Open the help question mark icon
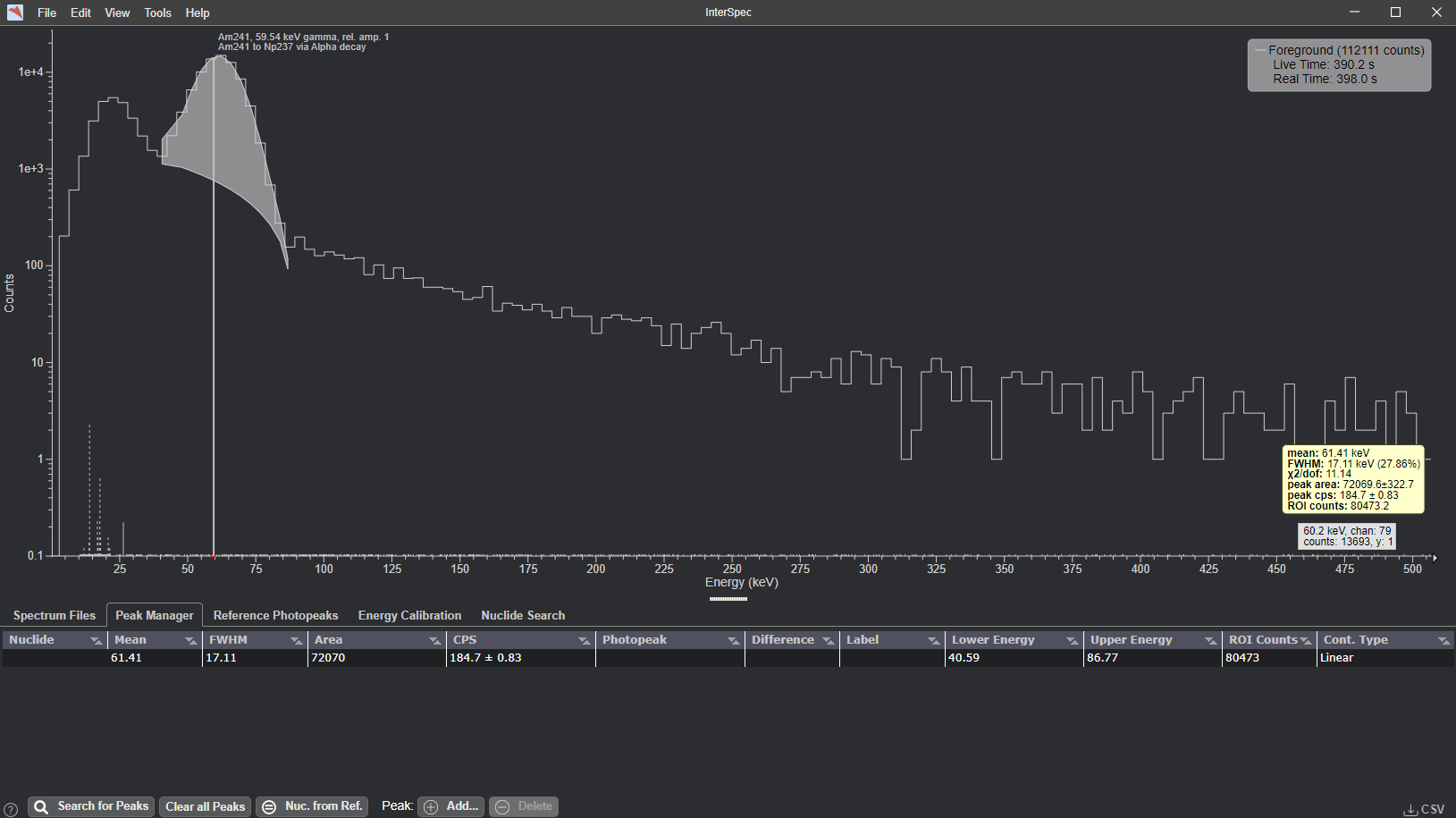Viewport: 1456px width, 818px height. (x=11, y=808)
